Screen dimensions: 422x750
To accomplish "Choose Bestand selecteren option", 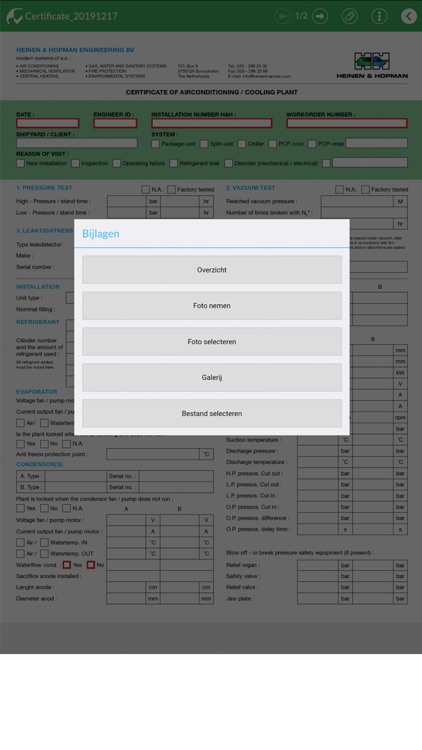I will 212,413.
